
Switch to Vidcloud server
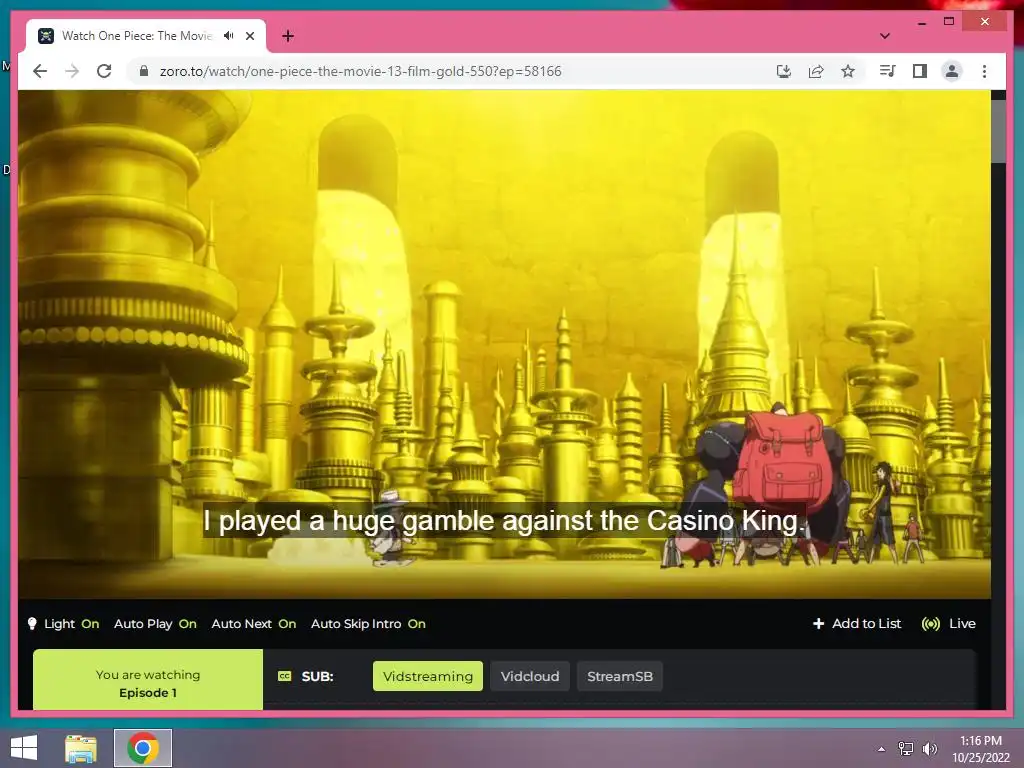pos(530,676)
